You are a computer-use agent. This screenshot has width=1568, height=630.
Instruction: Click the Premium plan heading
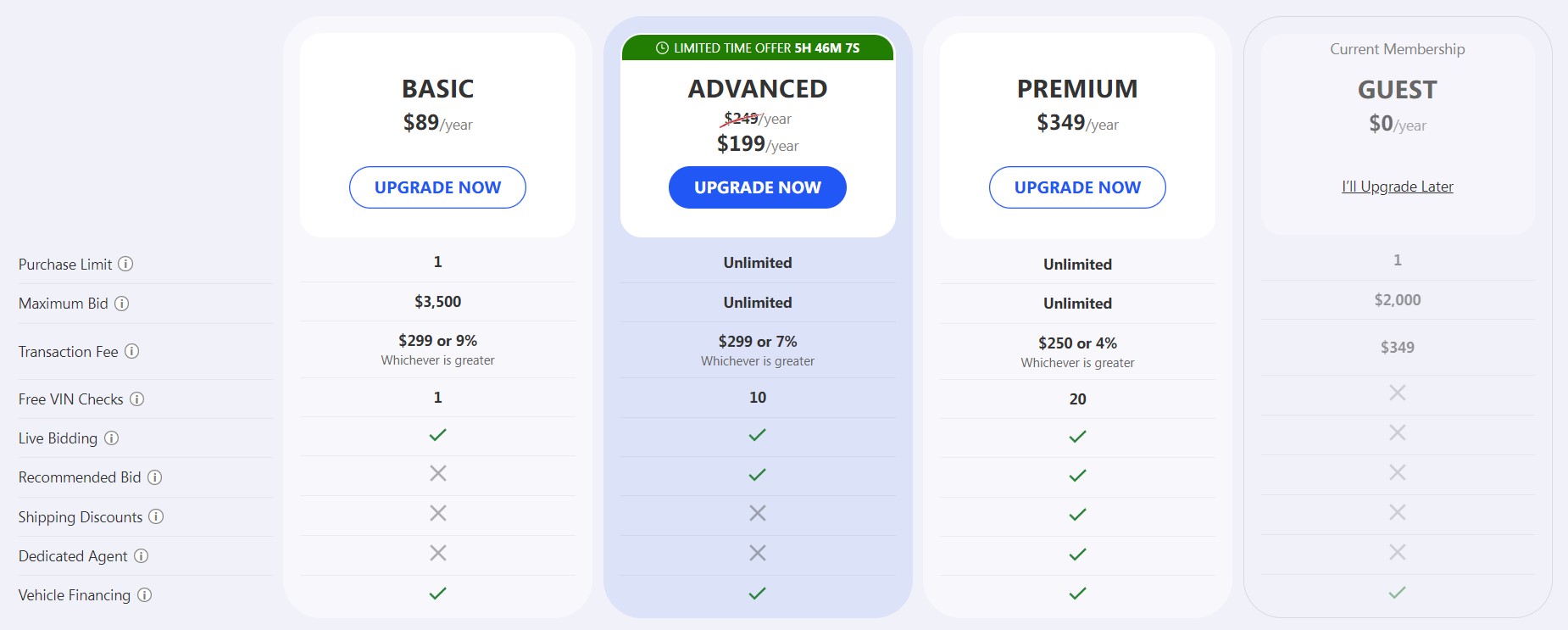click(1077, 88)
